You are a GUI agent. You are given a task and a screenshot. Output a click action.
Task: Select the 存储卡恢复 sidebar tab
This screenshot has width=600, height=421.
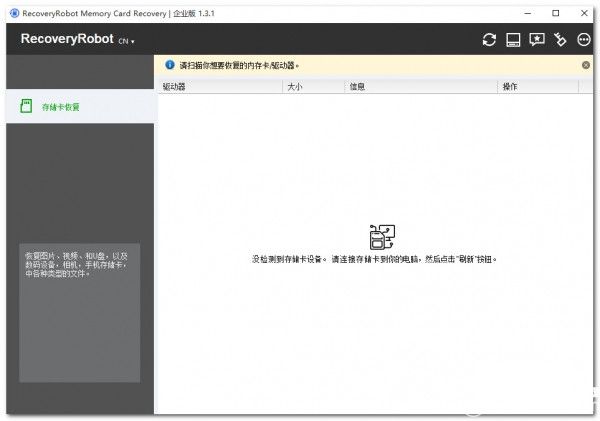(x=80, y=106)
